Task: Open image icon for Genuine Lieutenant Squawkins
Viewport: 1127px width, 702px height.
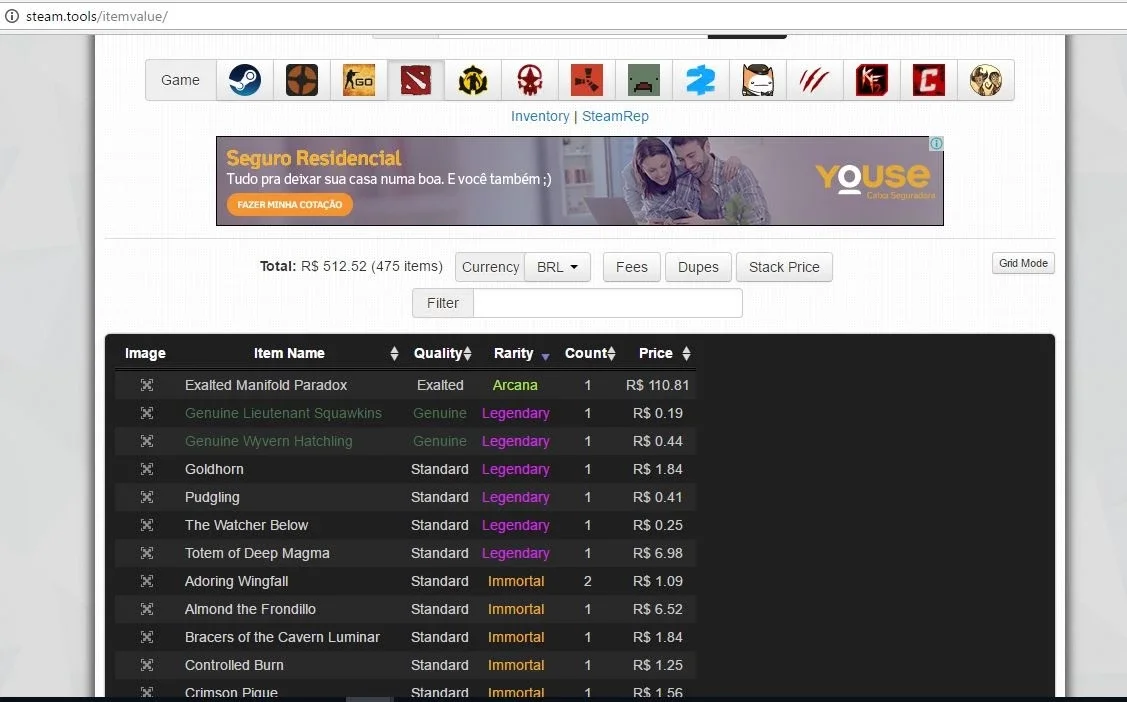Action: [147, 413]
